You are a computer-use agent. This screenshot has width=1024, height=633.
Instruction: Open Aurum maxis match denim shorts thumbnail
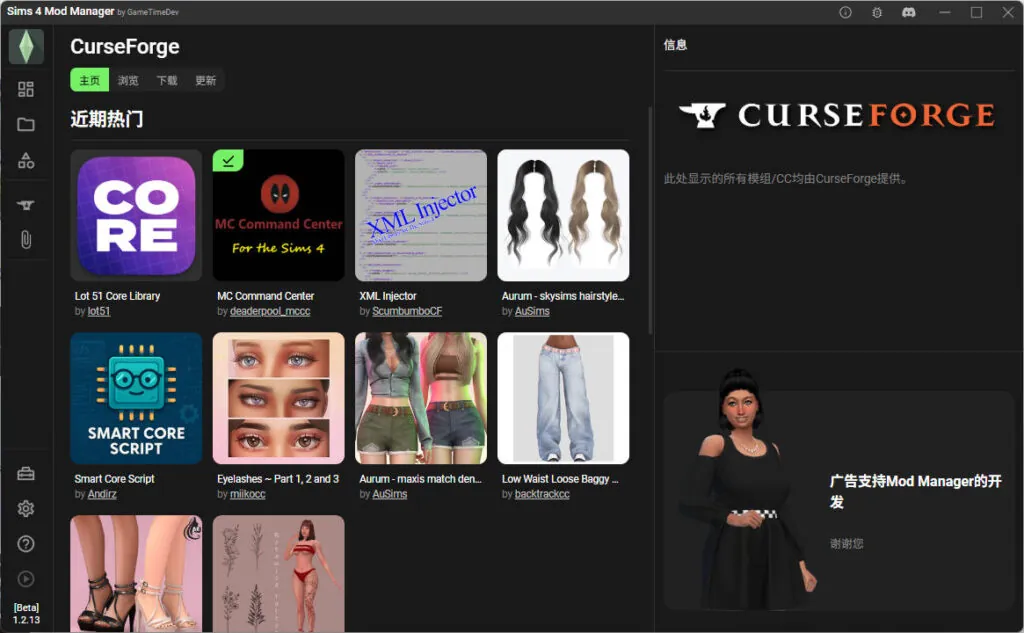click(421, 398)
